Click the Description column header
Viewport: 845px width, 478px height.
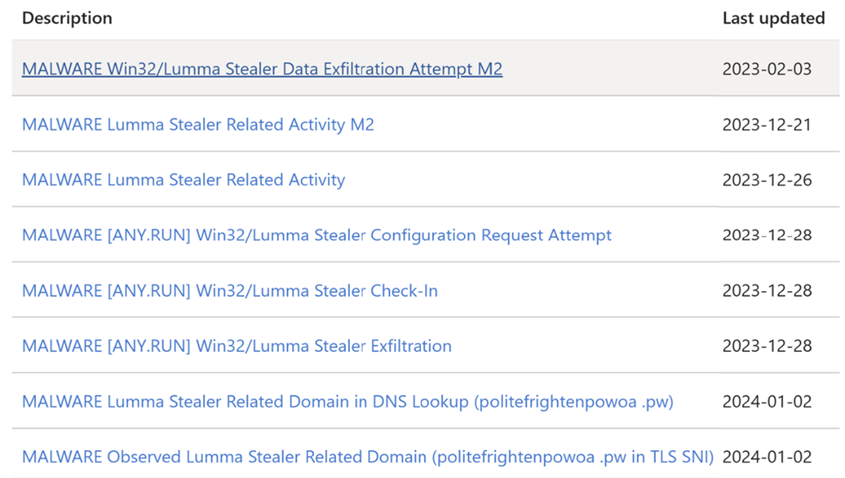click(x=67, y=18)
